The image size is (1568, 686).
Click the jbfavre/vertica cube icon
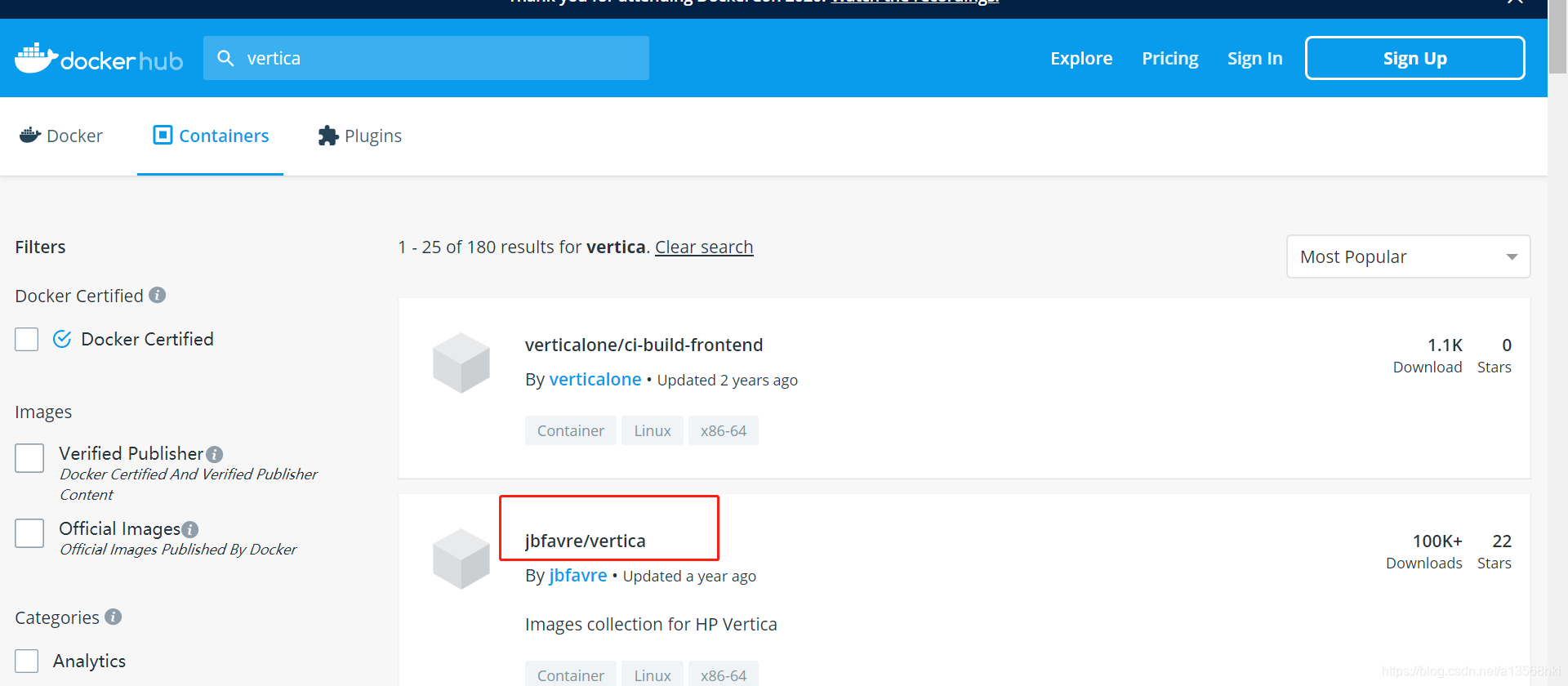click(461, 559)
